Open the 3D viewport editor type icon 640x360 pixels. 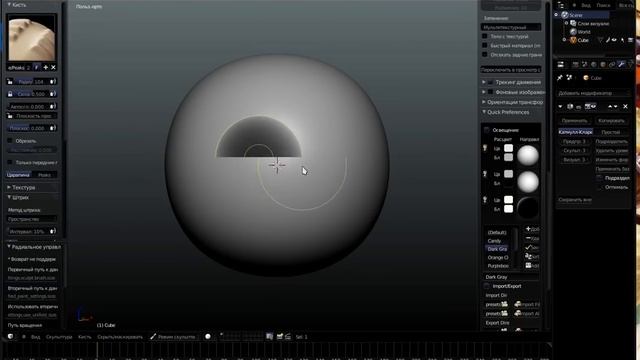click(x=11, y=337)
